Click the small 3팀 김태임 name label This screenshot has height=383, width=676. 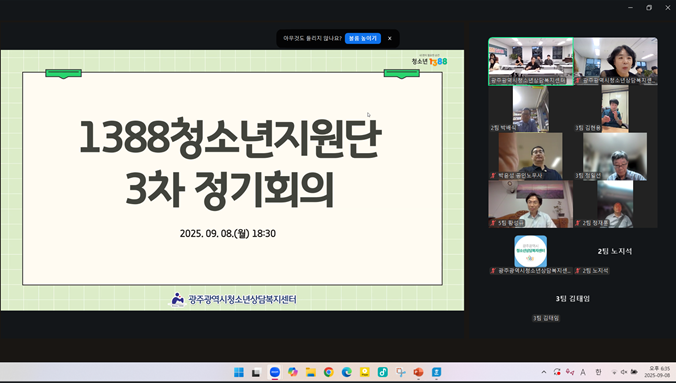click(x=546, y=318)
